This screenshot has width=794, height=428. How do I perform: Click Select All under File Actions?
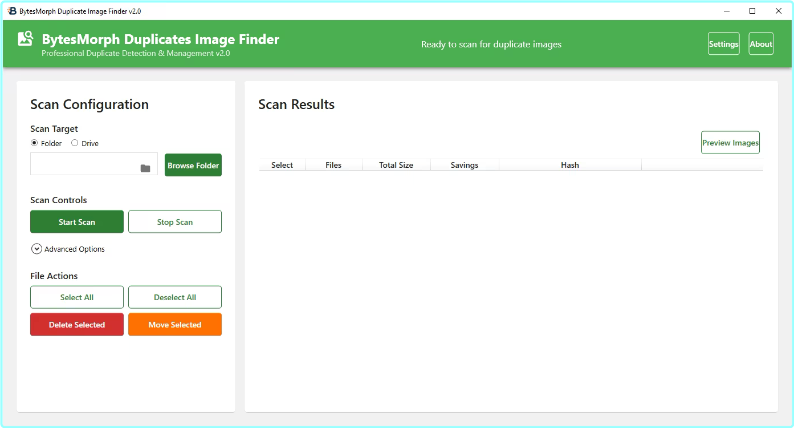[x=77, y=297]
